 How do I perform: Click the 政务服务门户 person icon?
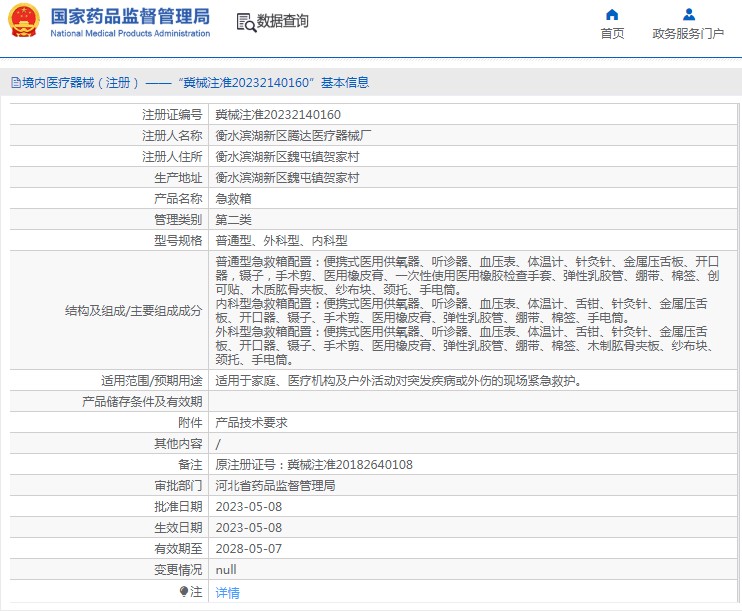point(688,15)
